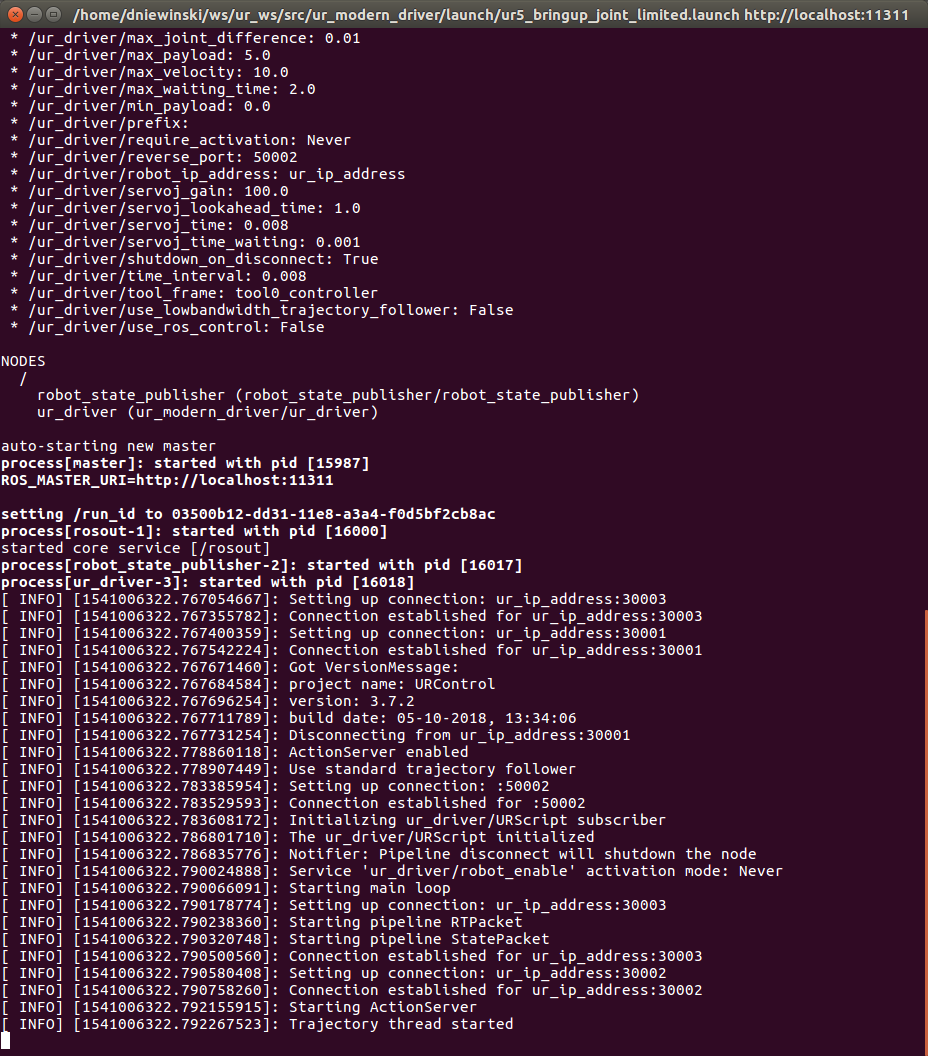Click the 'Trajectory thread started' log line
928x1056 pixels.
point(257,1024)
